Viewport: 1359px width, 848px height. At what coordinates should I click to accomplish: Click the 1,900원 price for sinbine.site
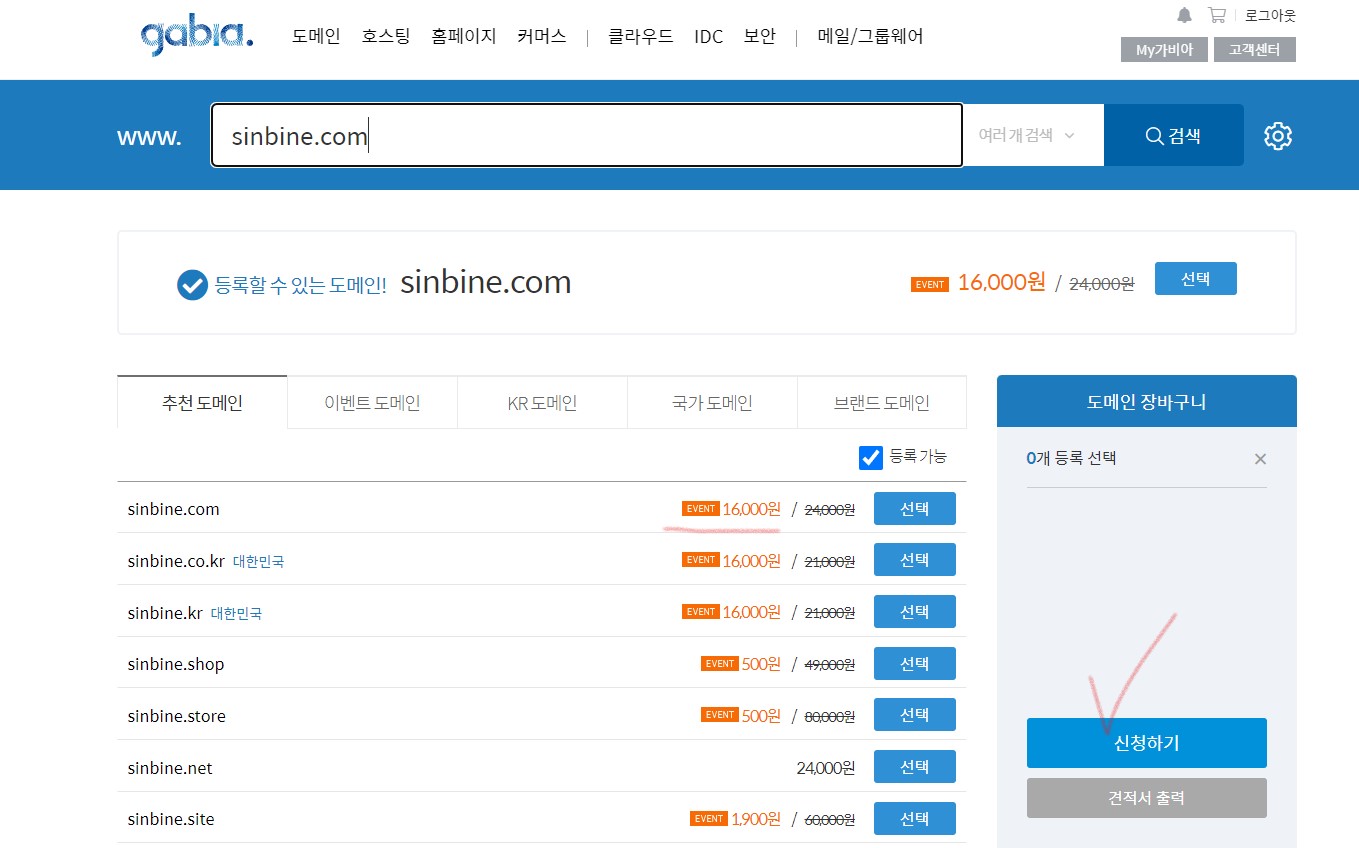756,818
